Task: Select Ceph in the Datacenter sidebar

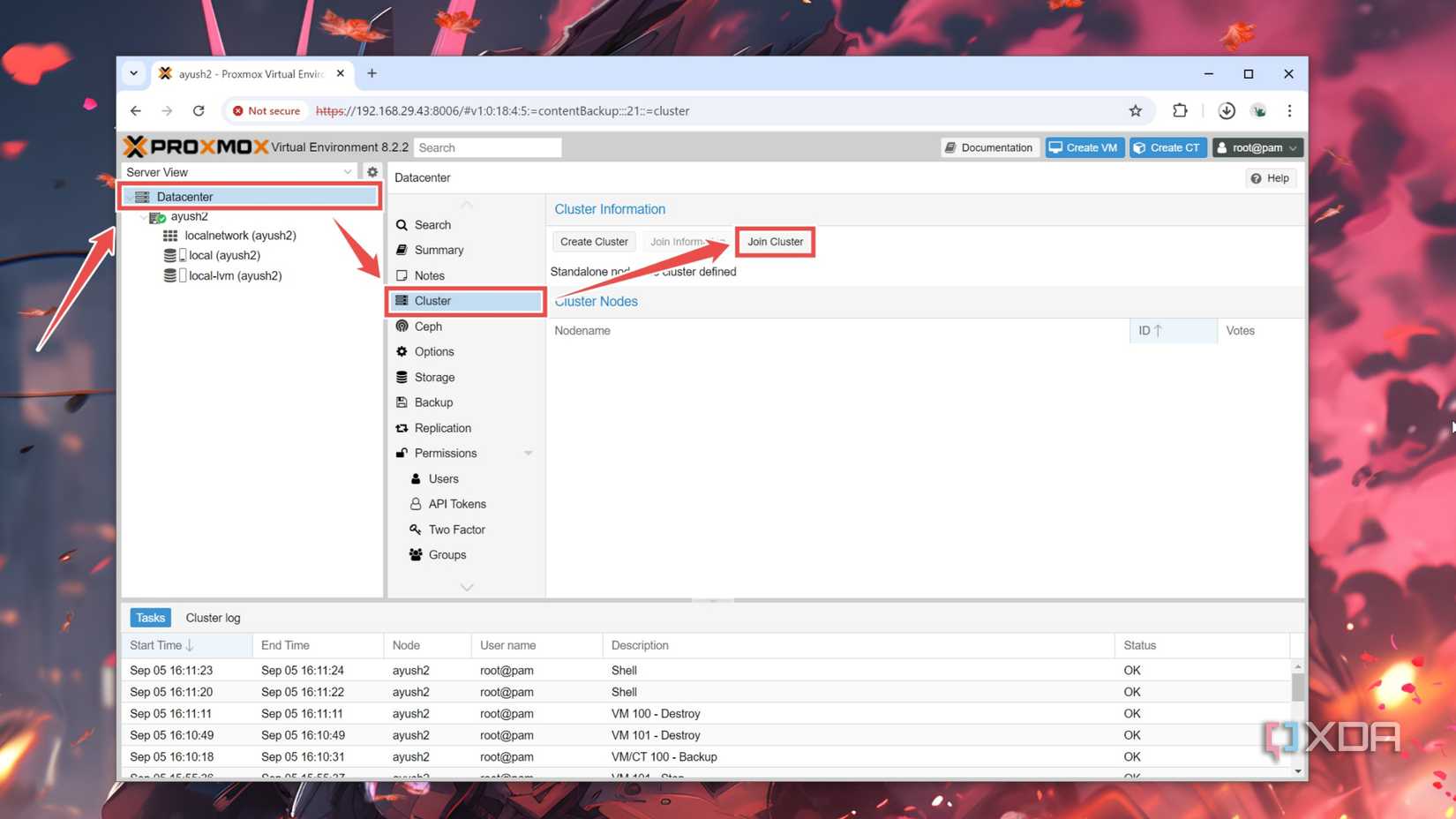Action: pos(427,326)
